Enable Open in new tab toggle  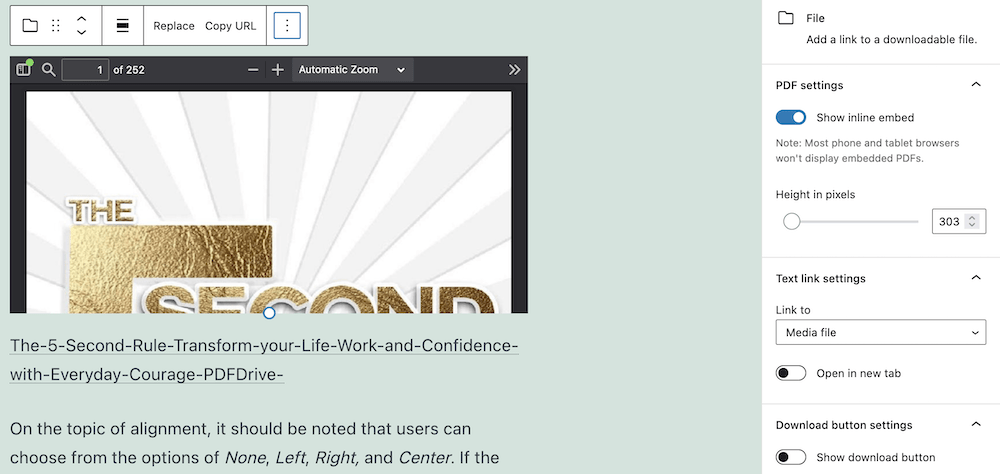tap(791, 373)
